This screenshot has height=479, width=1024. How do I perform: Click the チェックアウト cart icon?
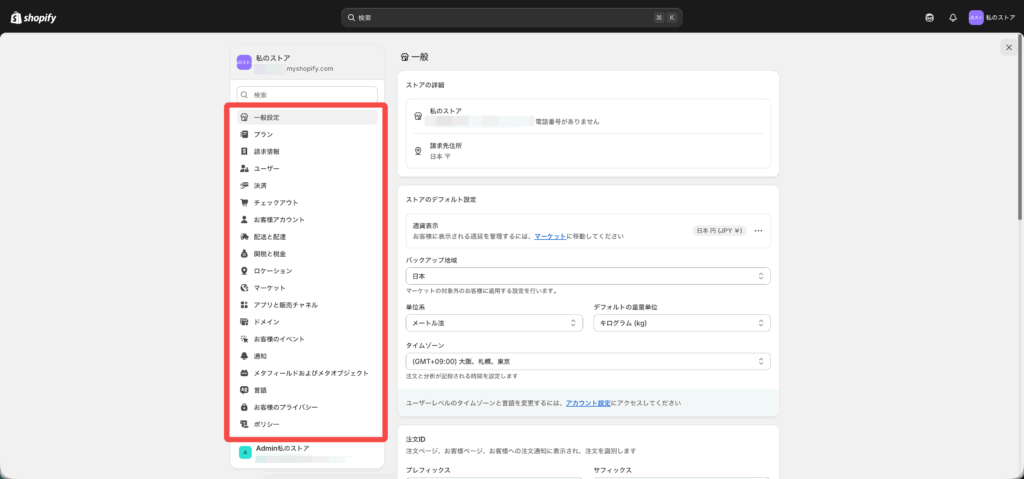(244, 202)
